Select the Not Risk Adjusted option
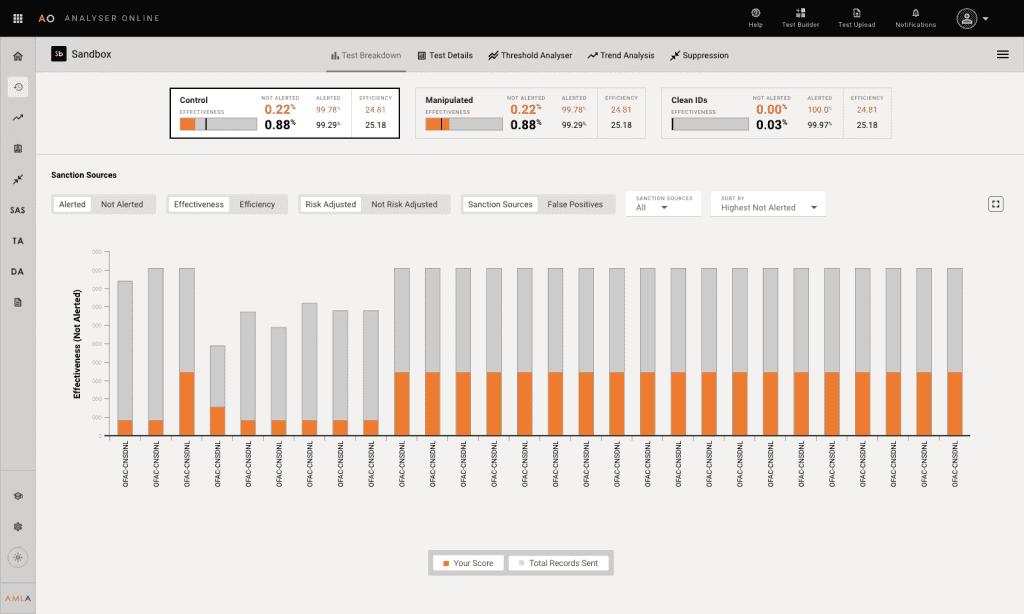The width and height of the screenshot is (1024, 614). [404, 204]
